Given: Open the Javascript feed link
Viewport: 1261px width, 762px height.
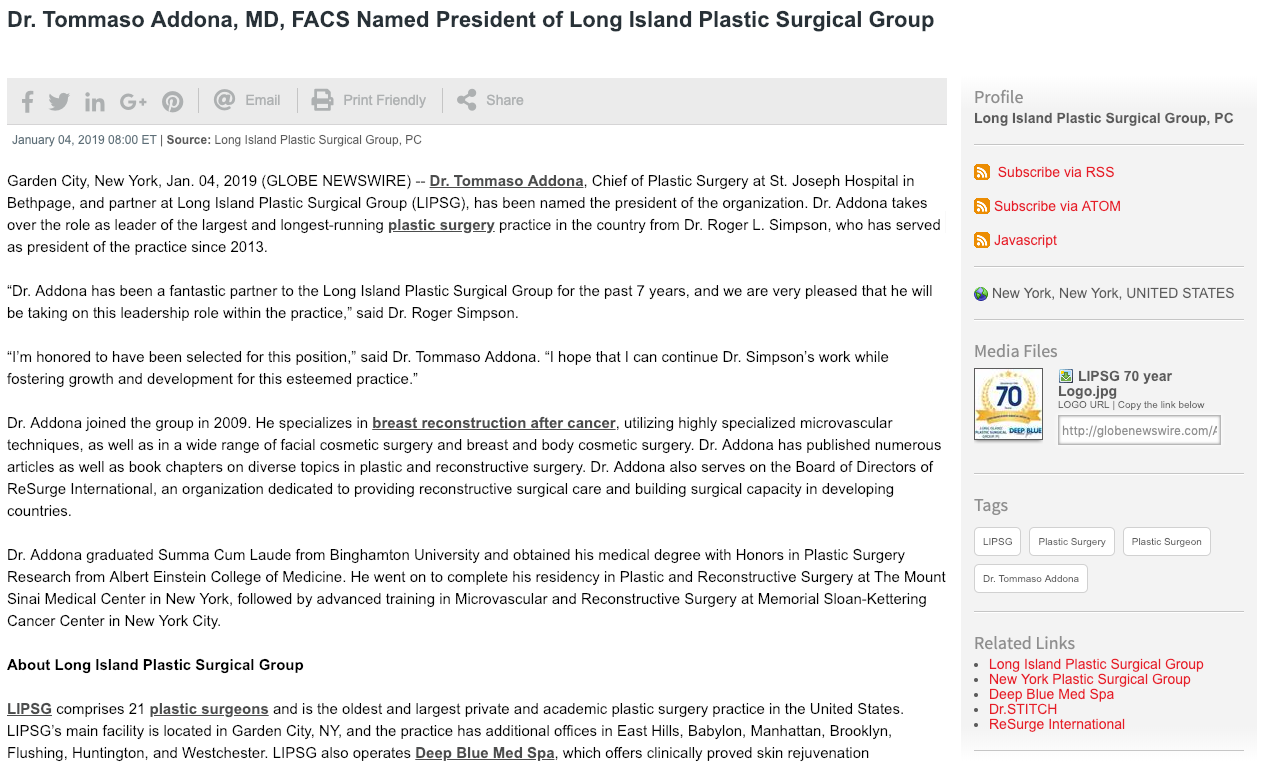Looking at the screenshot, I should pyautogui.click(x=1024, y=240).
